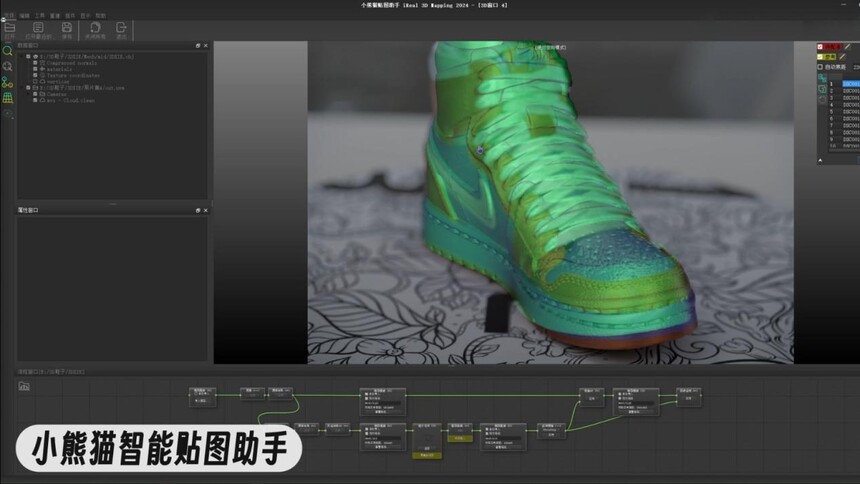Click the Open folder toolbar icon
The image size is (860, 484).
(10, 27)
